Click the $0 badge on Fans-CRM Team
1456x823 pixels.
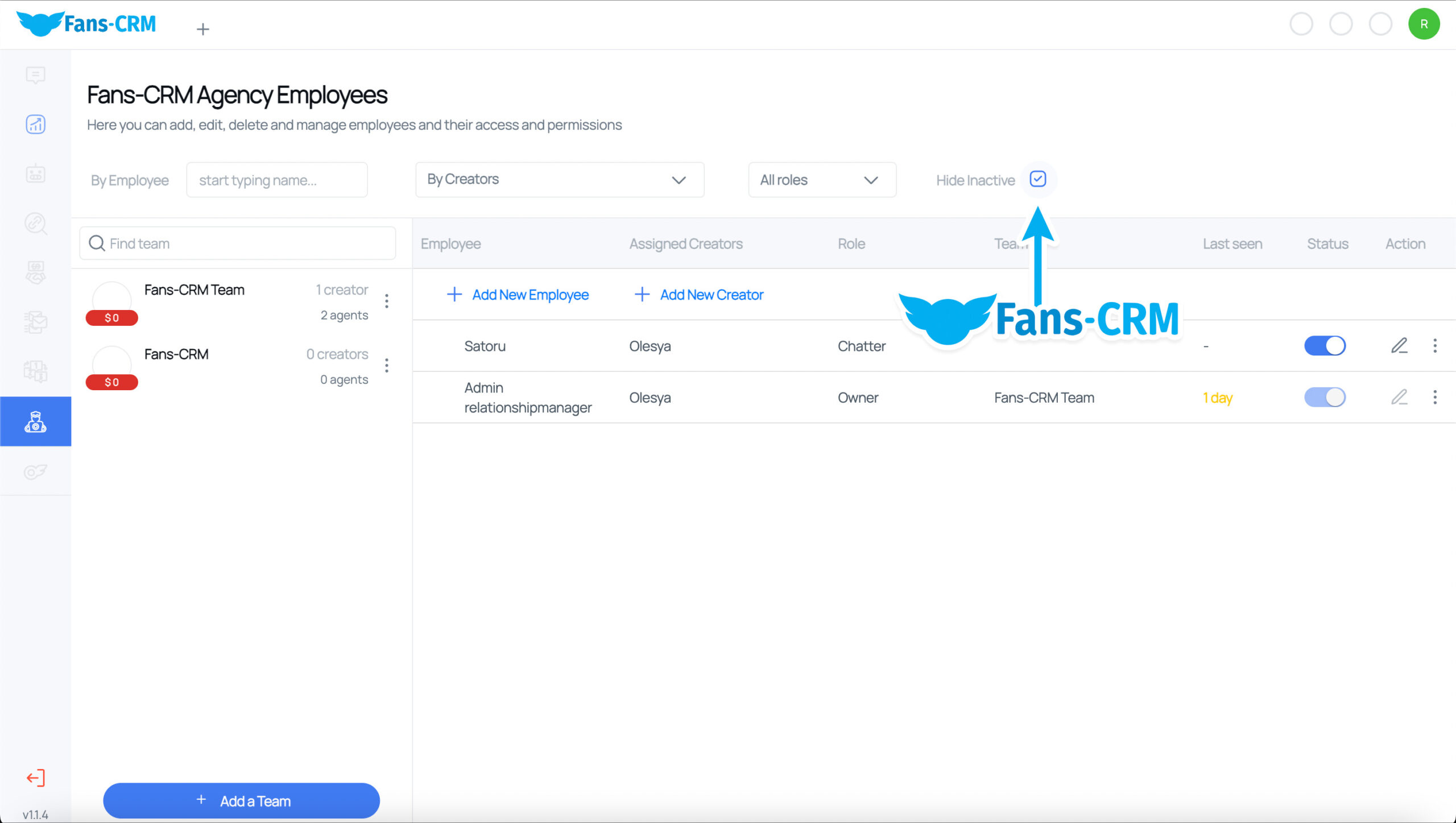111,318
